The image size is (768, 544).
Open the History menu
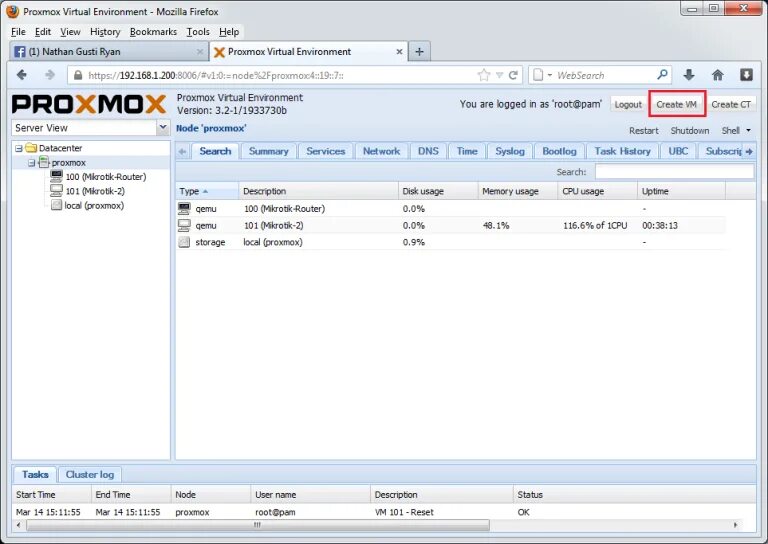click(105, 32)
